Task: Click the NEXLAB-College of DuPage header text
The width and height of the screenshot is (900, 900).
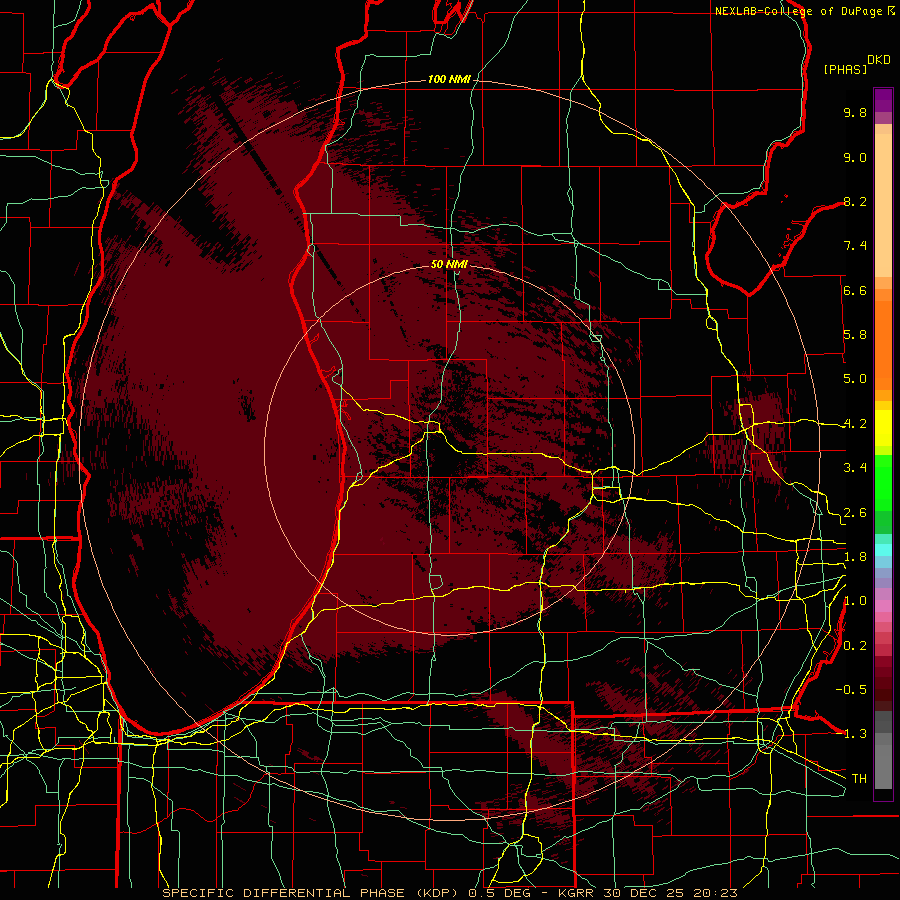Action: [798, 11]
